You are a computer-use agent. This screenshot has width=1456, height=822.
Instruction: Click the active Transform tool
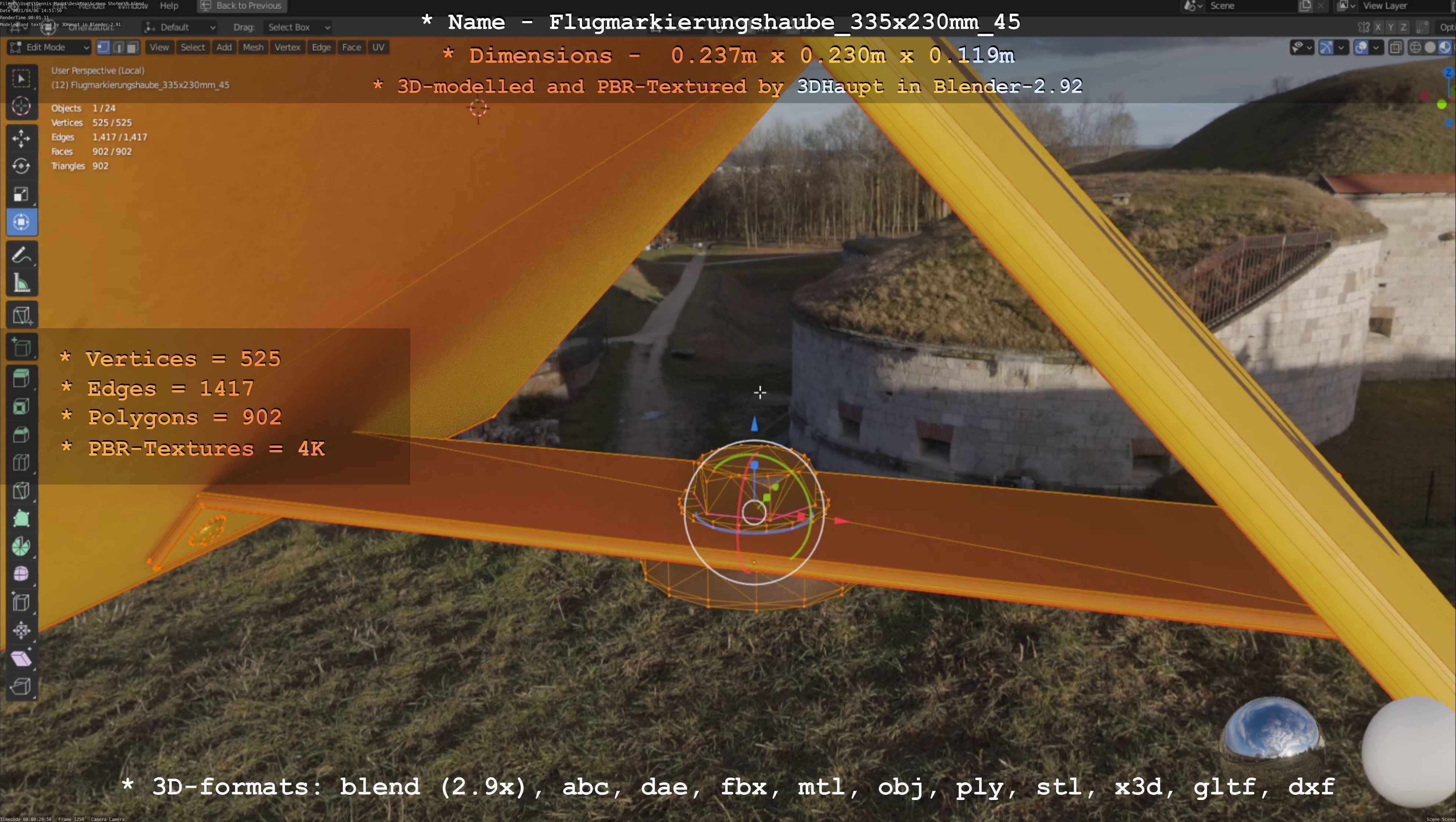click(x=21, y=222)
